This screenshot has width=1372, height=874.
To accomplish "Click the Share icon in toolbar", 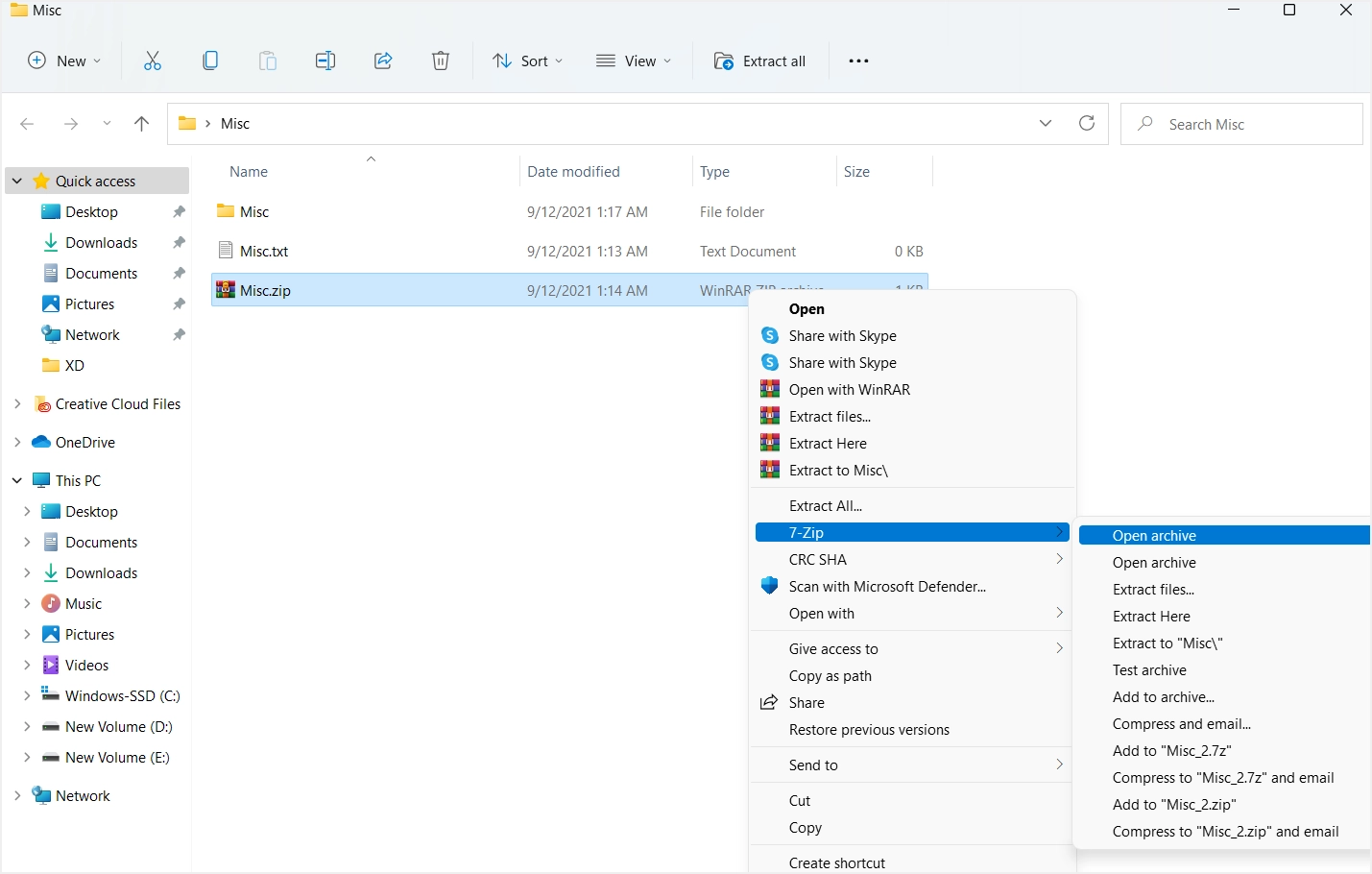I will pos(383,61).
